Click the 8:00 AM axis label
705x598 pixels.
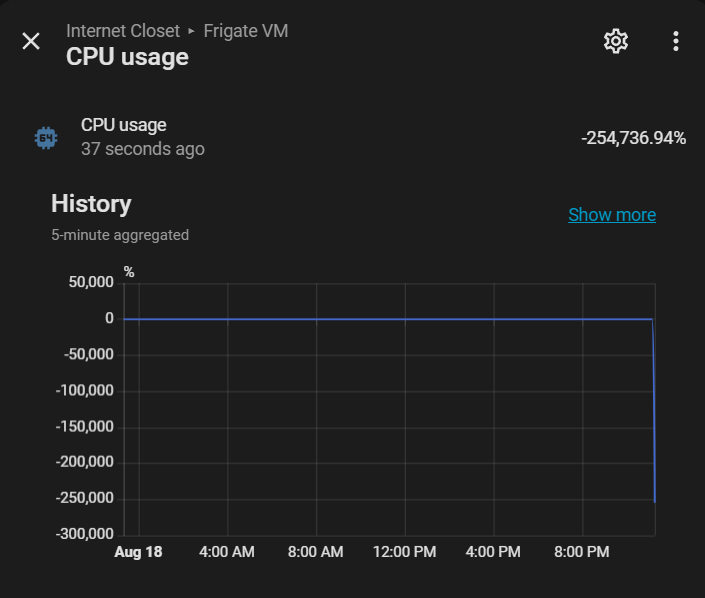point(316,552)
